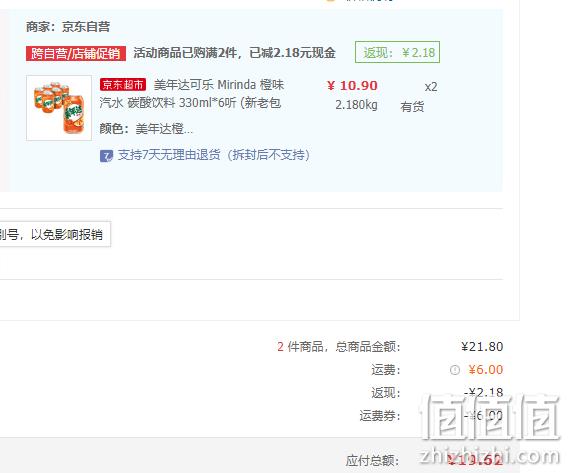Click the 运费 ¥6.00 amount
Screen dimensions: 569x473
486,370
